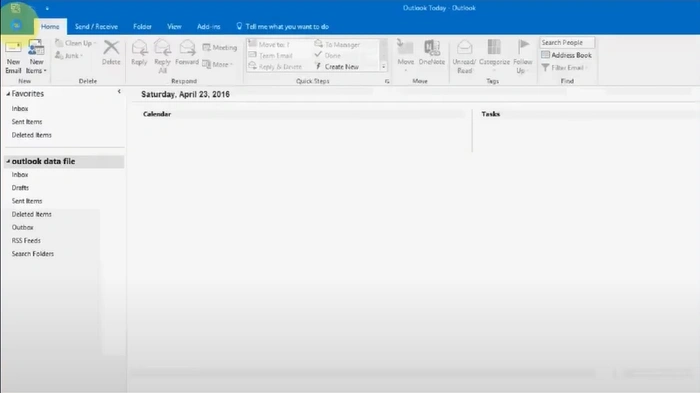Open the New Items menu

(36, 57)
